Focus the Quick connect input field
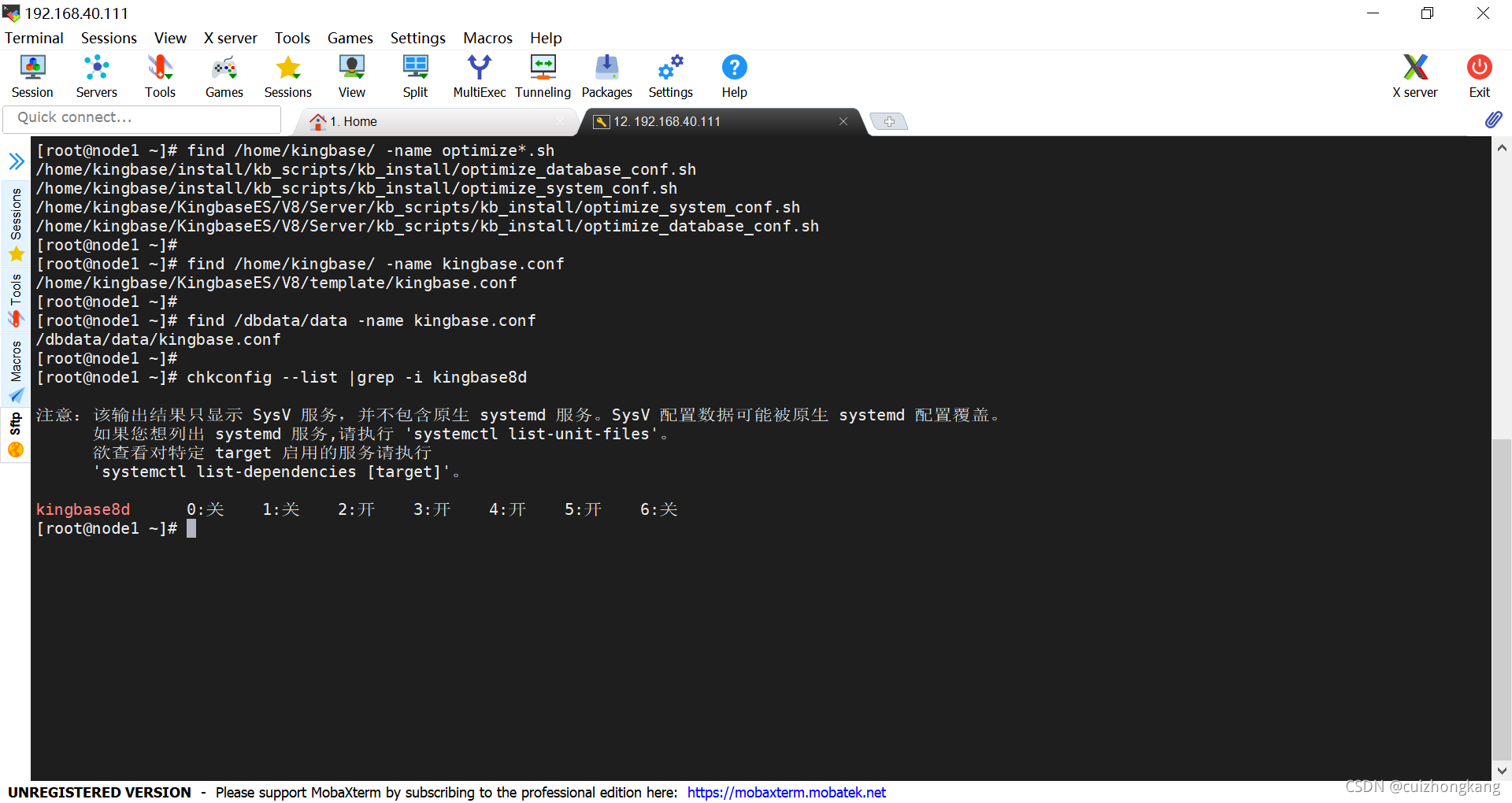The height and width of the screenshot is (803, 1512). point(143,118)
